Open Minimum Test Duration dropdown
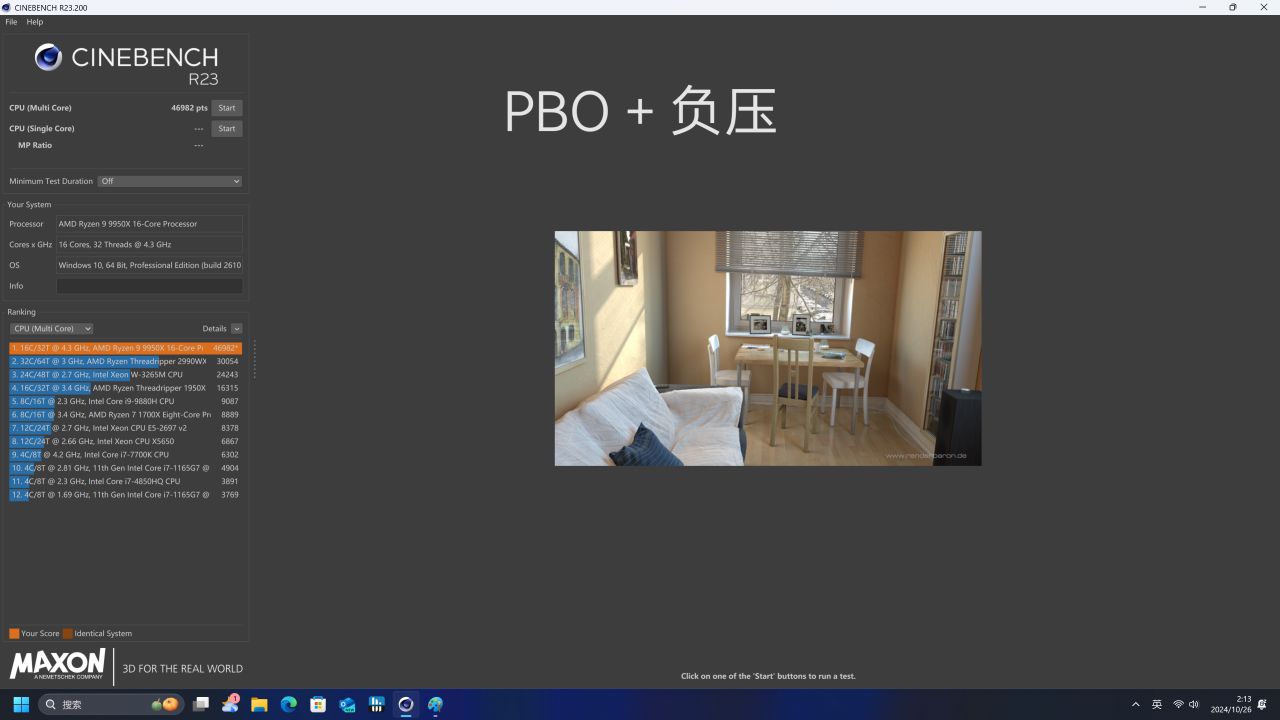 click(170, 181)
